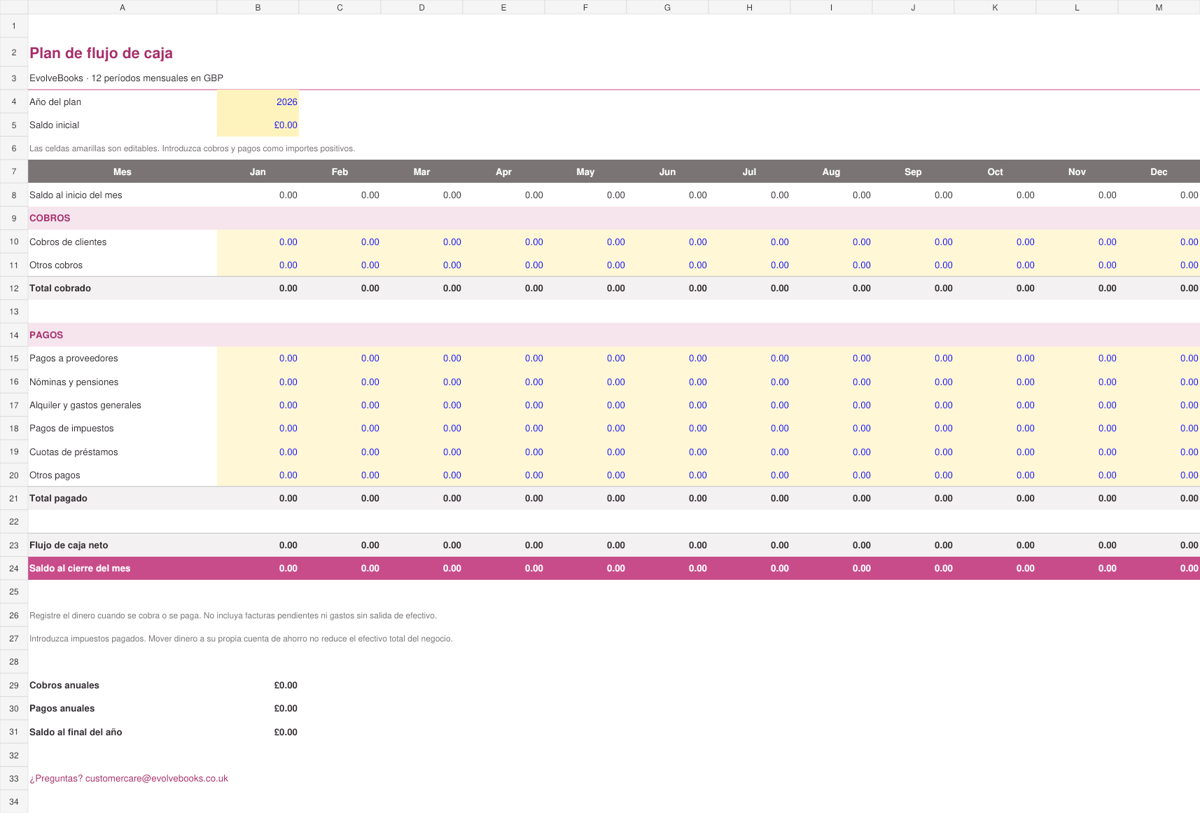Click the Jan month header cell

click(258, 172)
